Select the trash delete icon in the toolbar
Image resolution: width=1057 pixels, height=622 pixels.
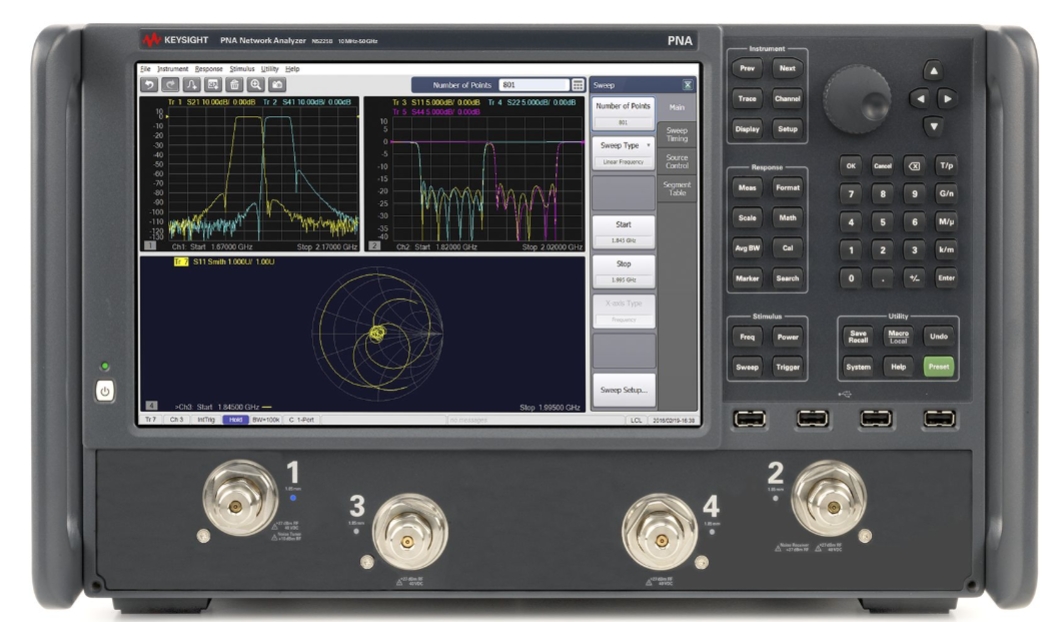click(235, 84)
